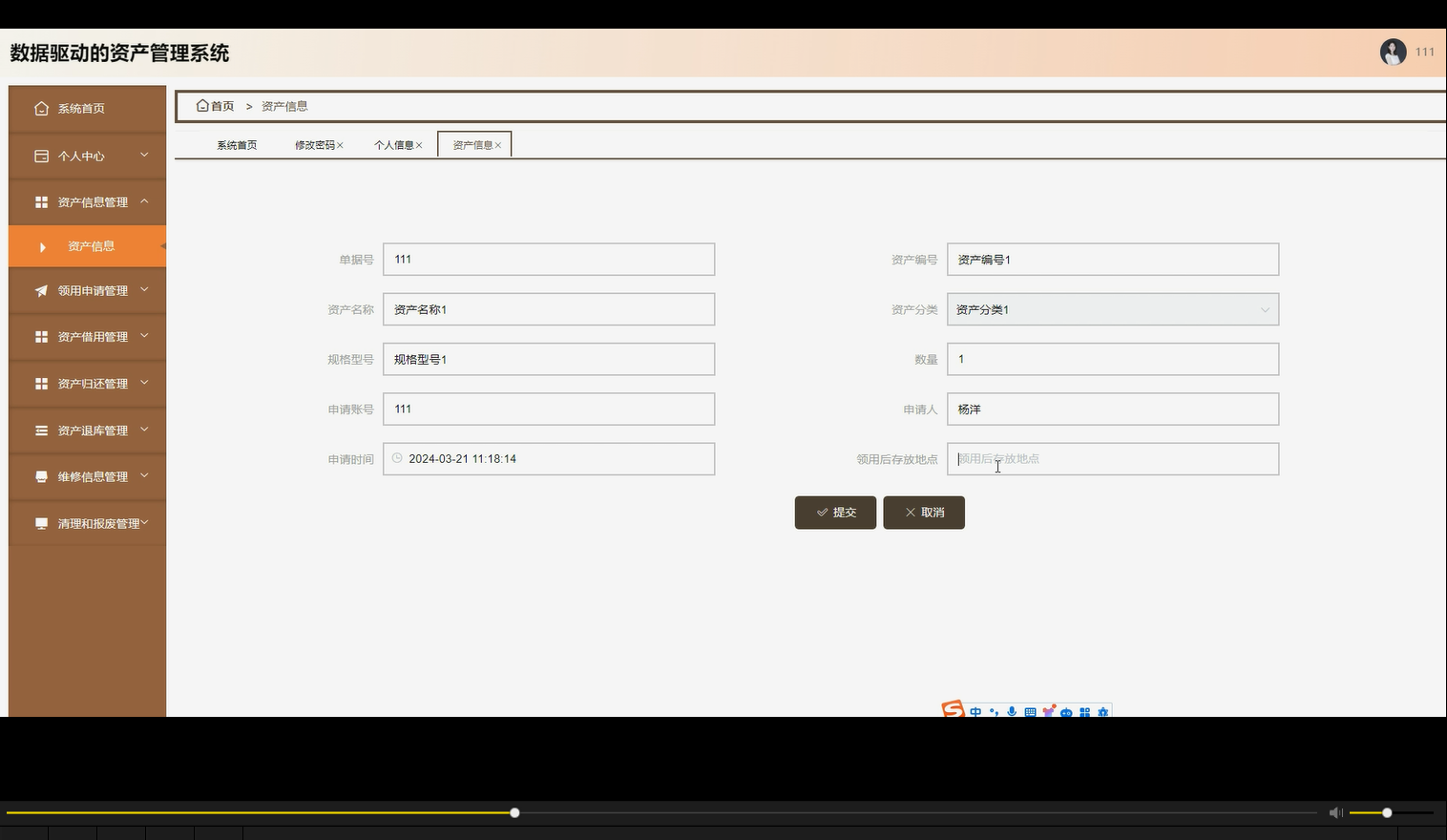The image size is (1447, 840).
Task: Click the IME skin shirt icon
Action: (1048, 711)
